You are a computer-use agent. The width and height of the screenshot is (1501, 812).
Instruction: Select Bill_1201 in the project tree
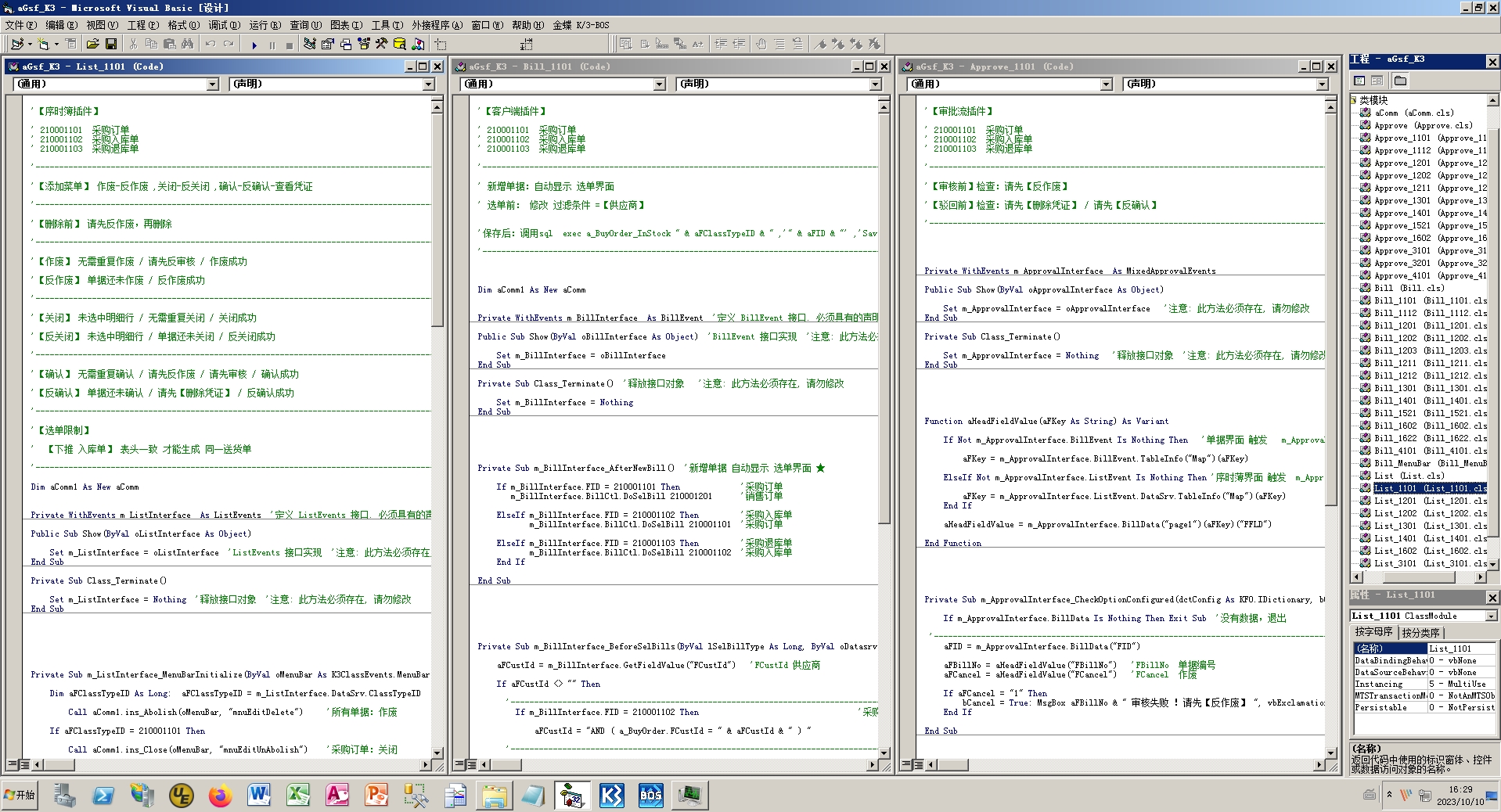point(1395,325)
